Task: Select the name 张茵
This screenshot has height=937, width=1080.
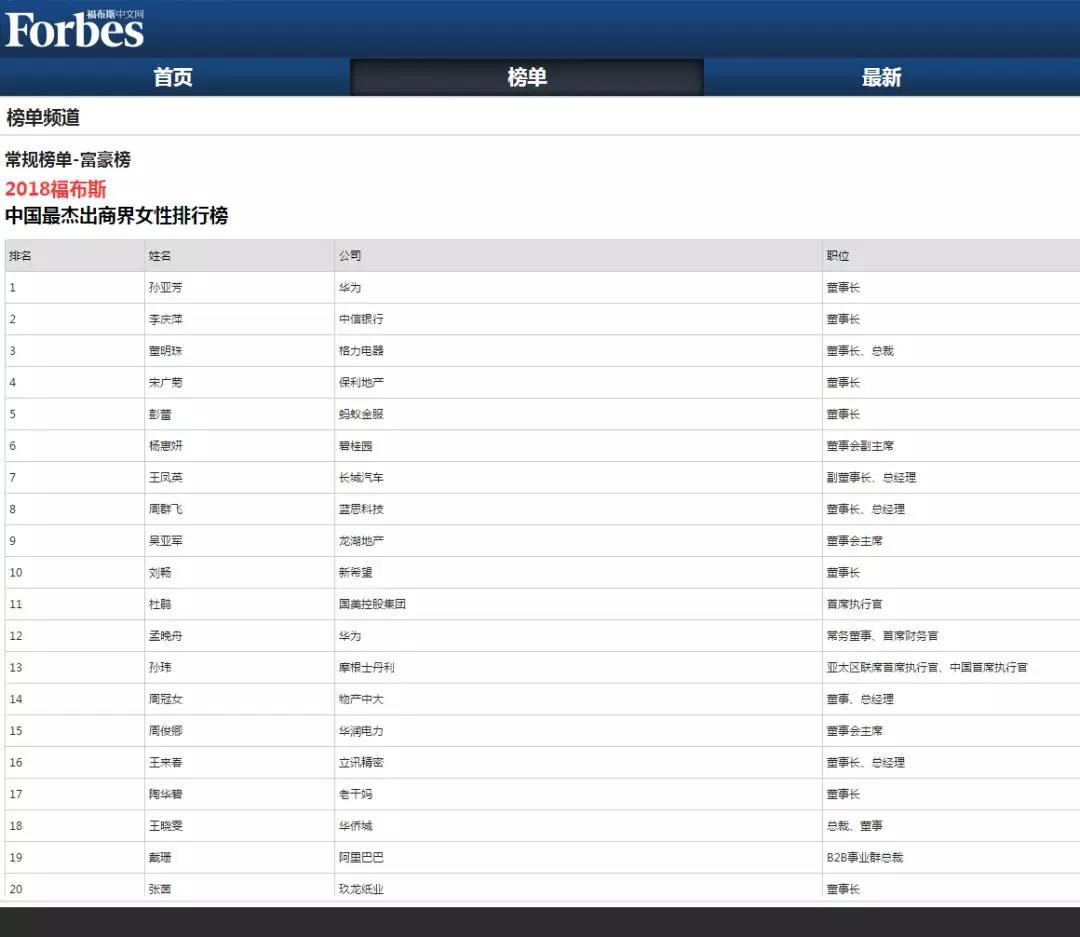Action: [160, 889]
